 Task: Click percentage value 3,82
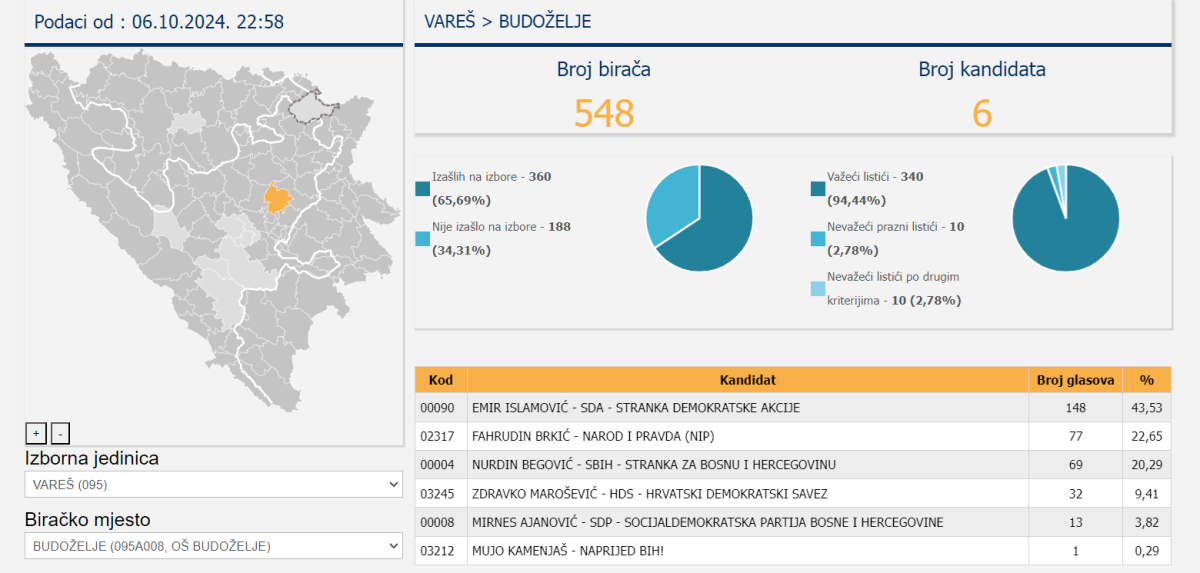(x=1147, y=522)
